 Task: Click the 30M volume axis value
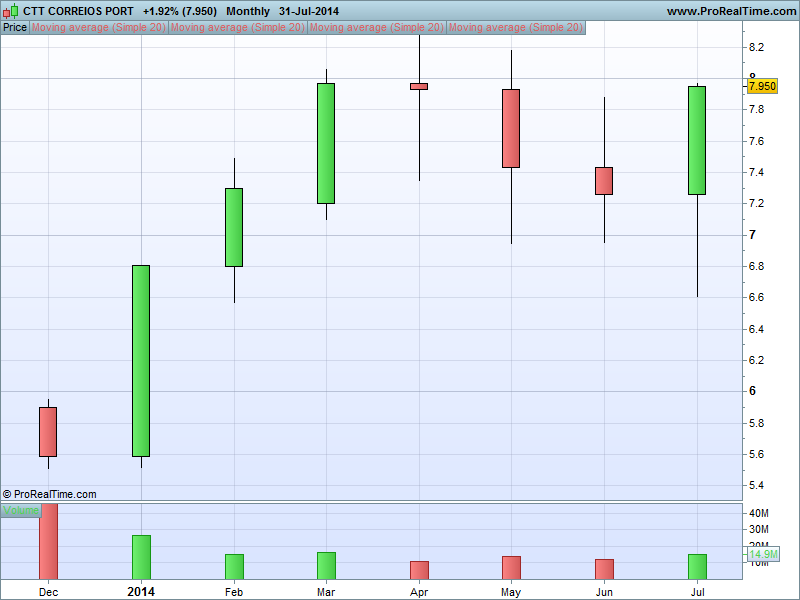[759, 530]
